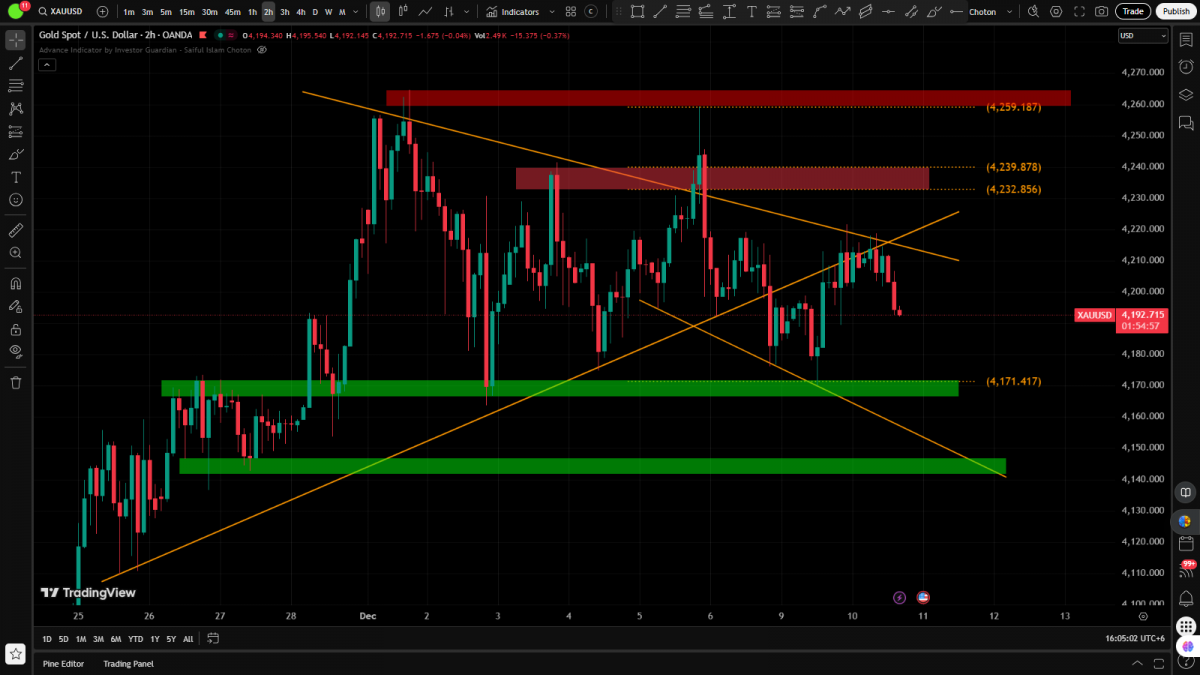Open the Measure ruler tool
Viewport: 1200px width, 675px height.
pyautogui.click(x=16, y=230)
